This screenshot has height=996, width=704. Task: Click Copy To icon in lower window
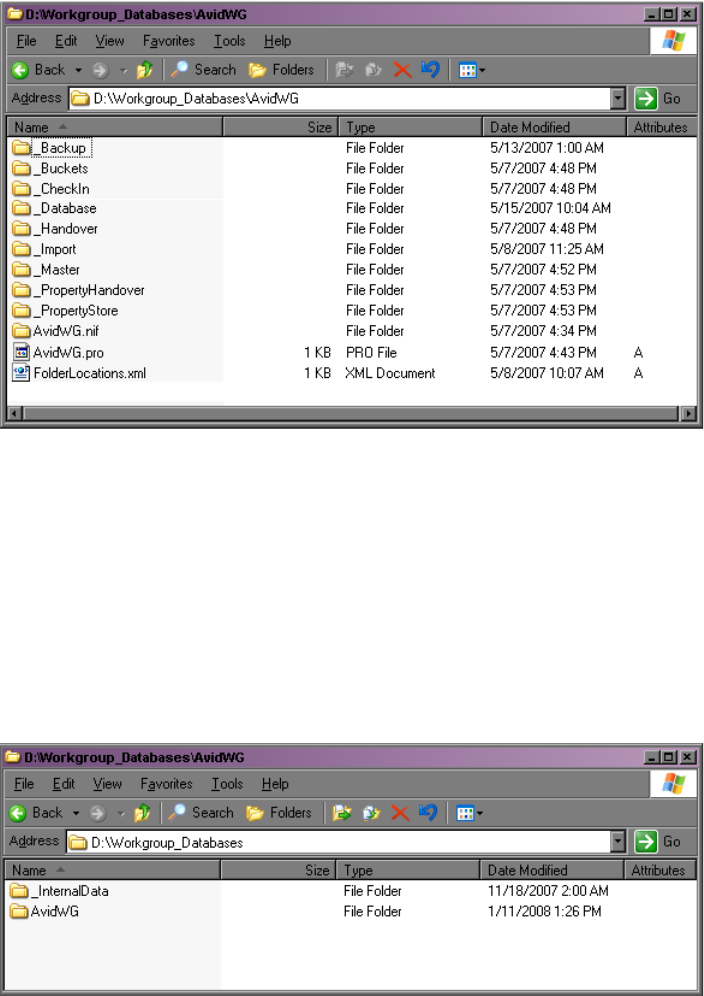[370, 812]
